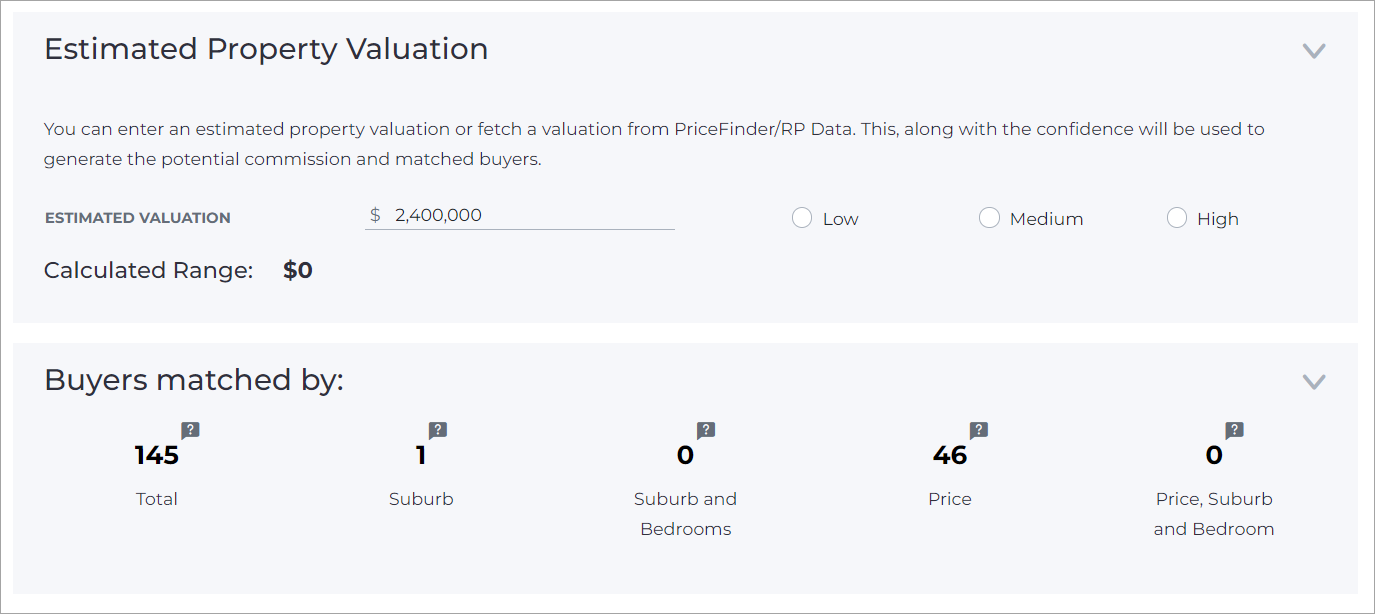Click the 145 Total buyers number
The width and height of the screenshot is (1375, 614).
point(157,456)
